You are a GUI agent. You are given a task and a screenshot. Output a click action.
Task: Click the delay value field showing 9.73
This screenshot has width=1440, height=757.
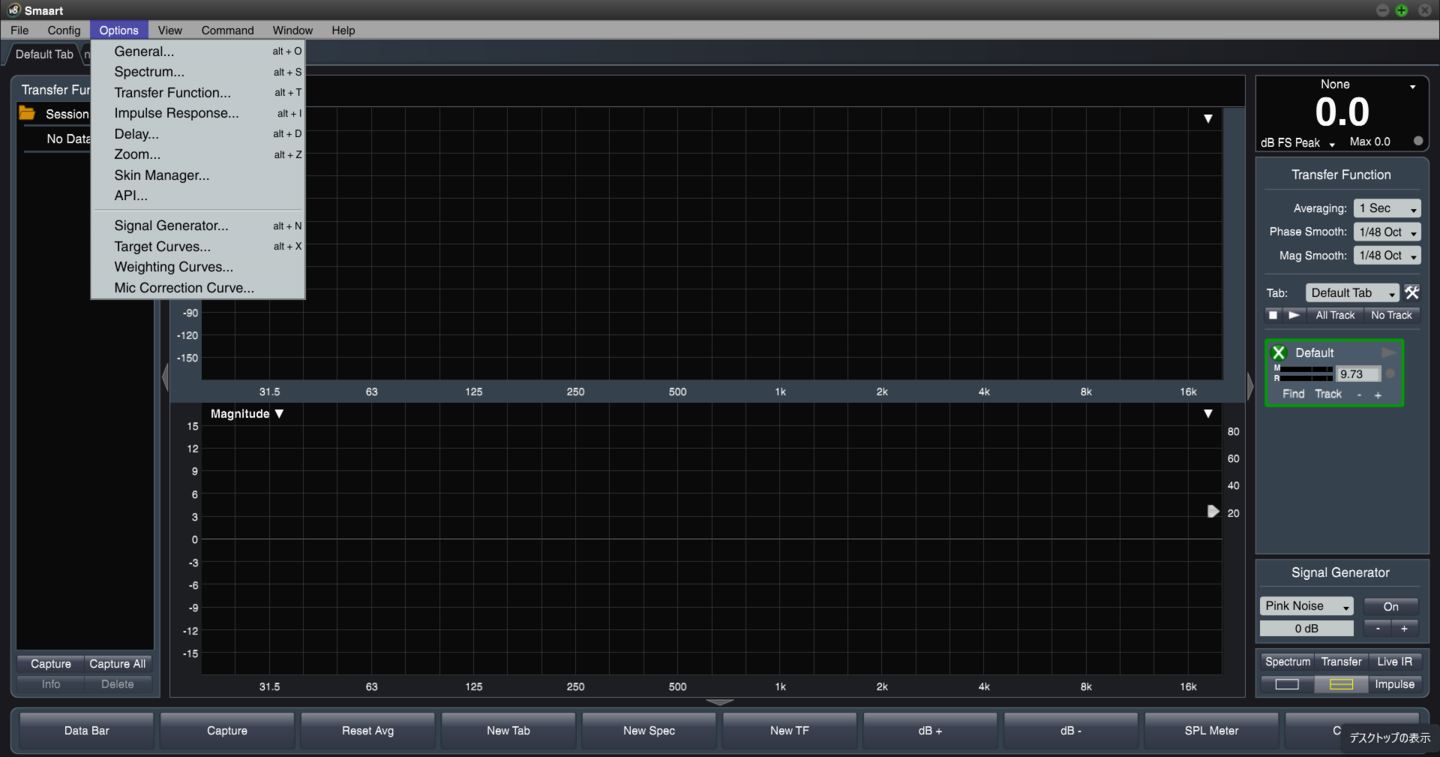coord(1357,374)
